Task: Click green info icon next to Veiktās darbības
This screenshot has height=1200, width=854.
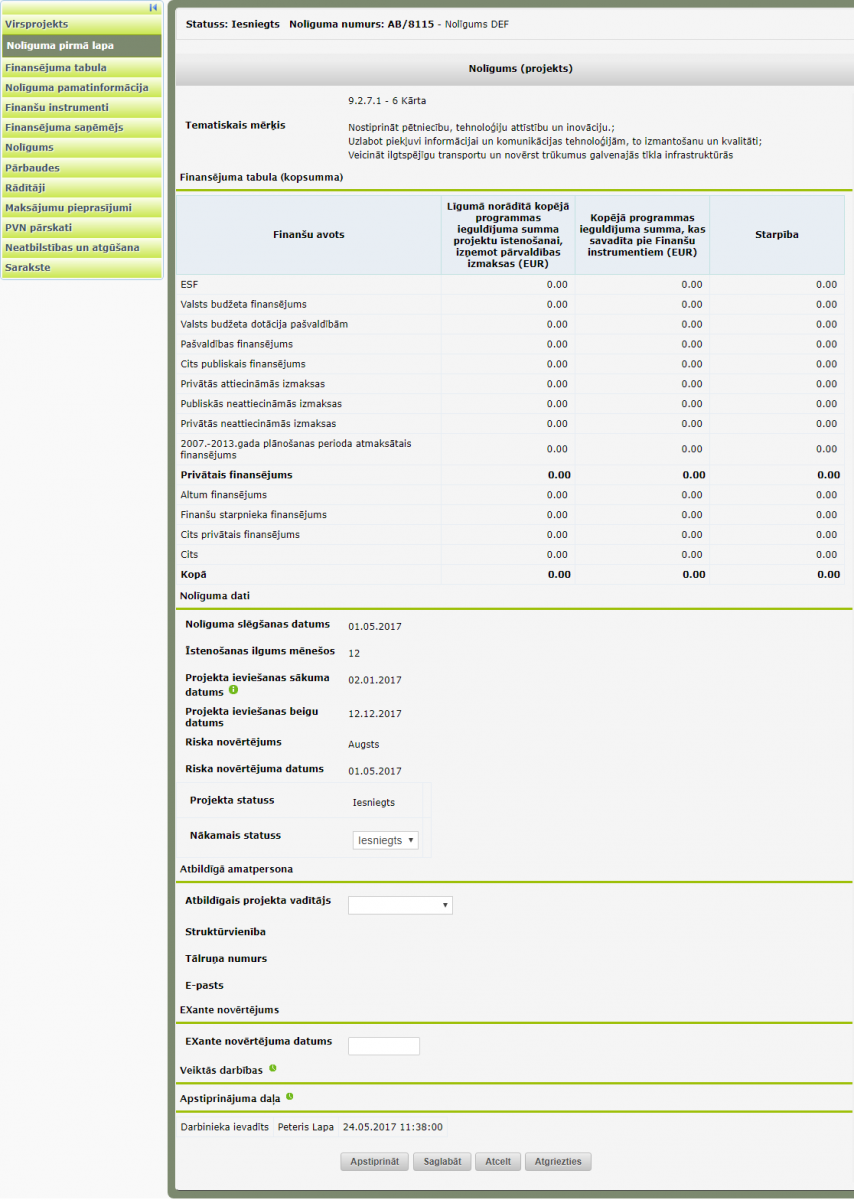Action: pyautogui.click(x=272, y=1068)
